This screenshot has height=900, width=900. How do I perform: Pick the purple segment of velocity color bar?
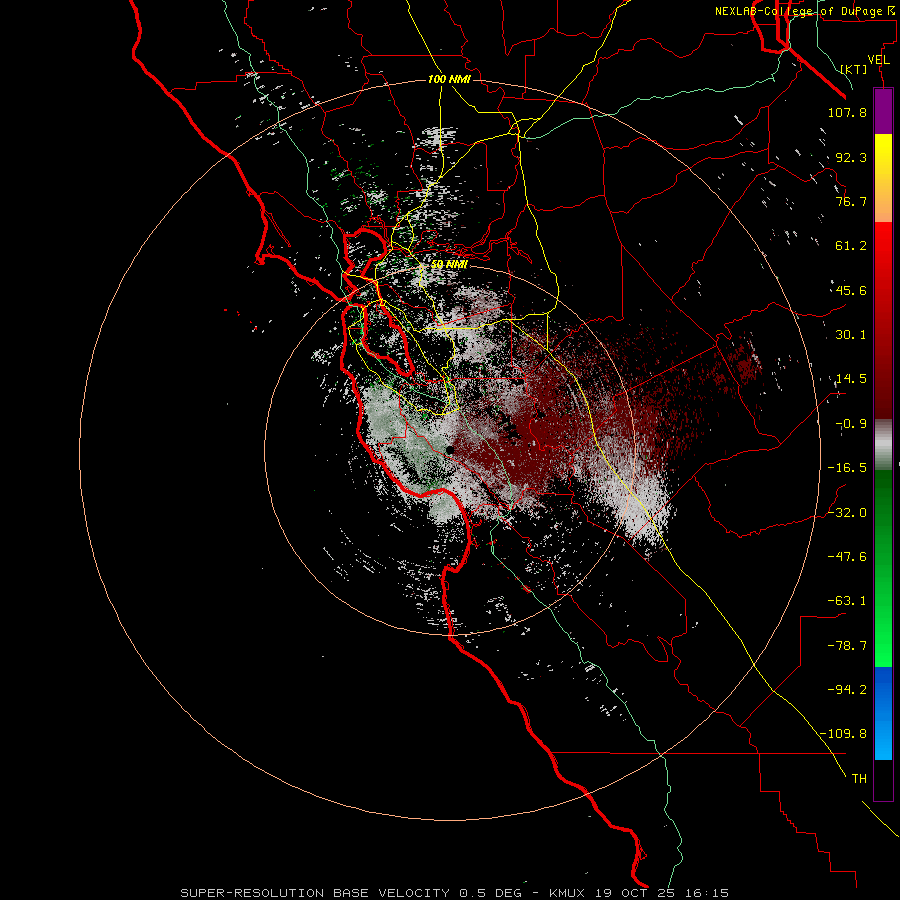coord(883,111)
